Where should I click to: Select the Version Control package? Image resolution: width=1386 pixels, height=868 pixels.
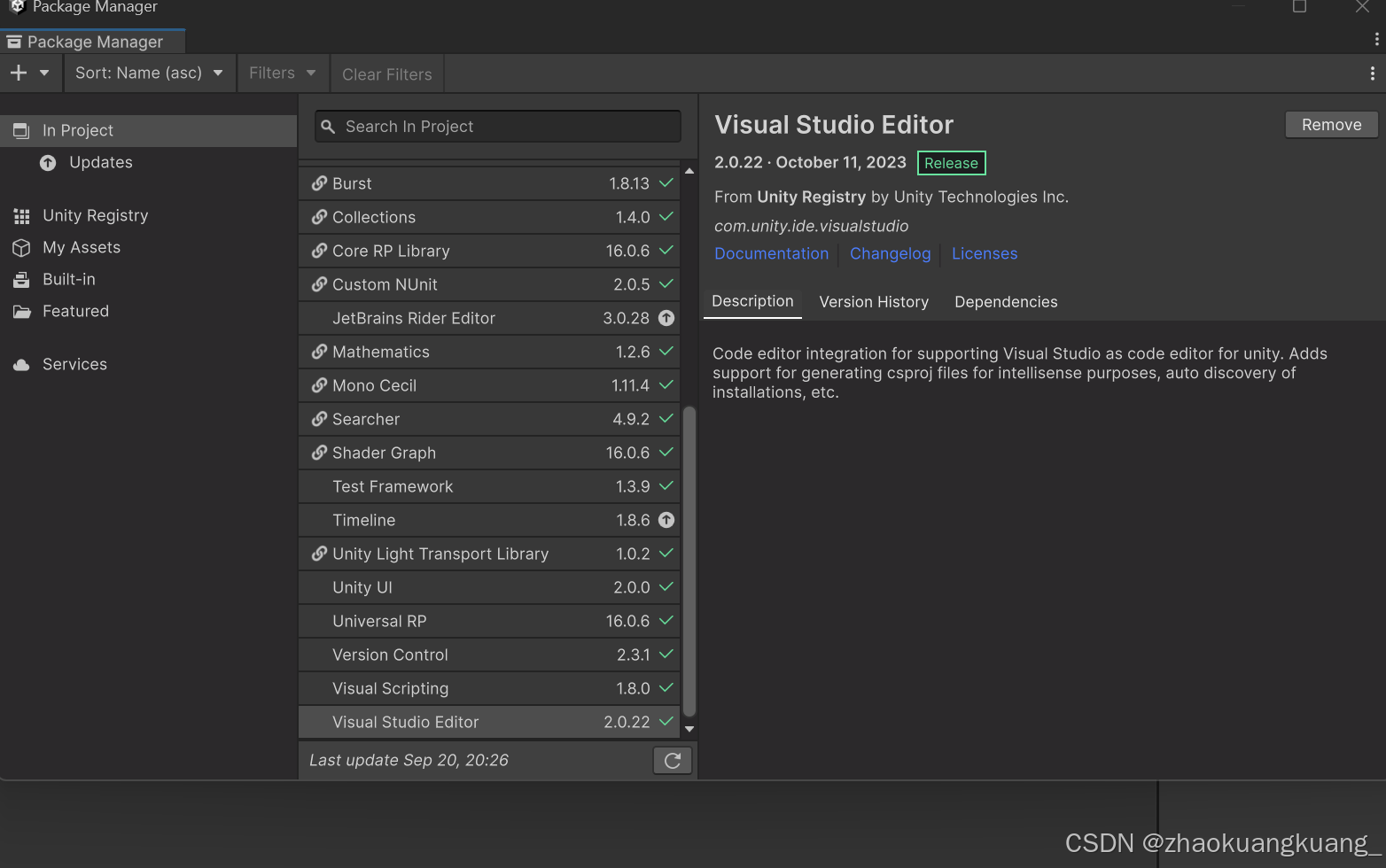click(x=489, y=655)
